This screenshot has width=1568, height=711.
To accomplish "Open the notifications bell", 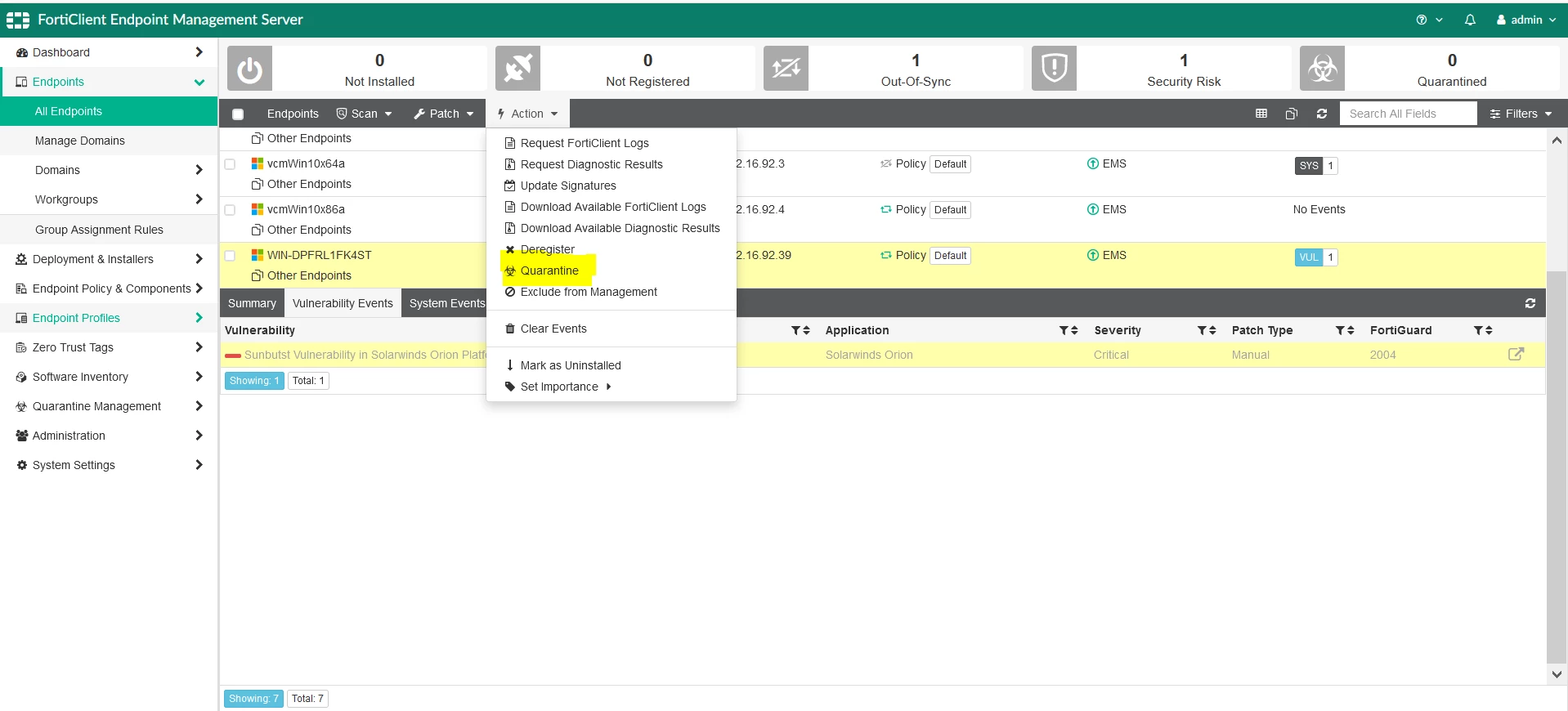I will [1470, 20].
